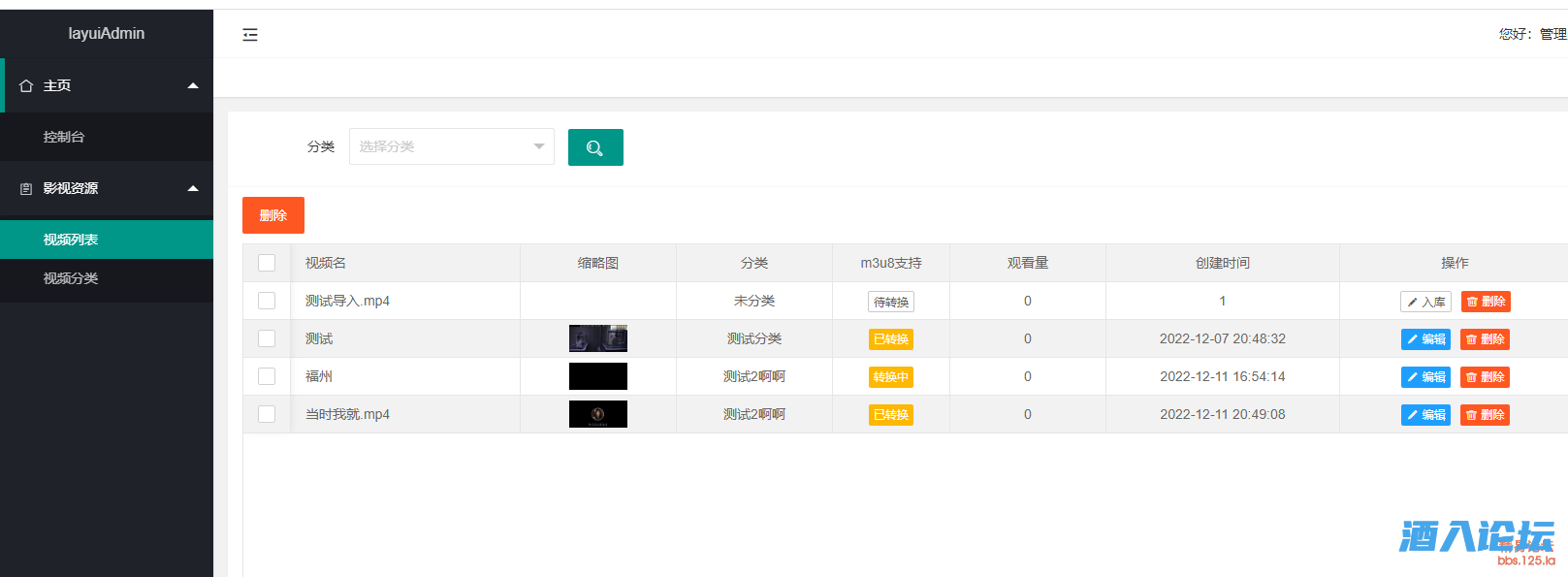Open the 选择分类 category dropdown

coord(451,146)
